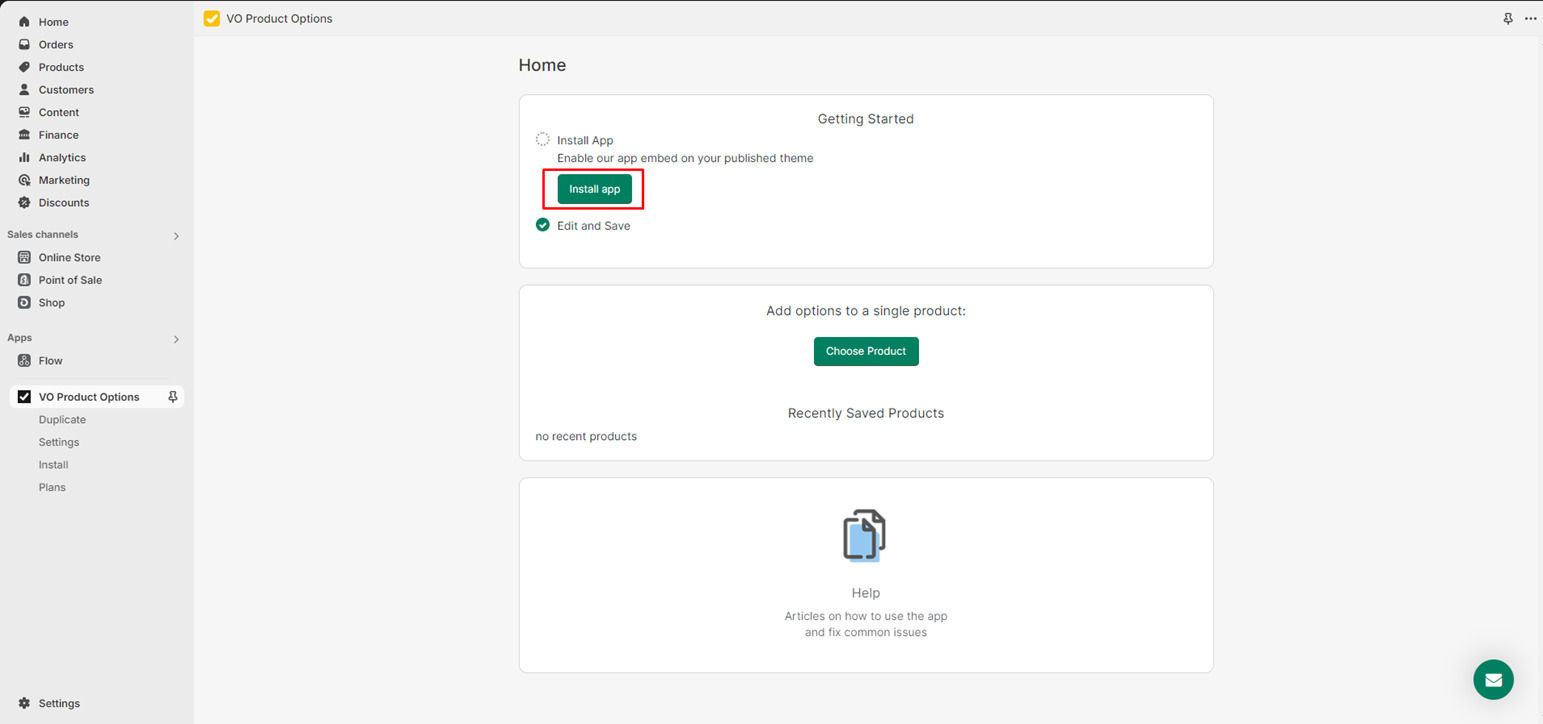Click the Marketing megaphone icon

[23, 180]
